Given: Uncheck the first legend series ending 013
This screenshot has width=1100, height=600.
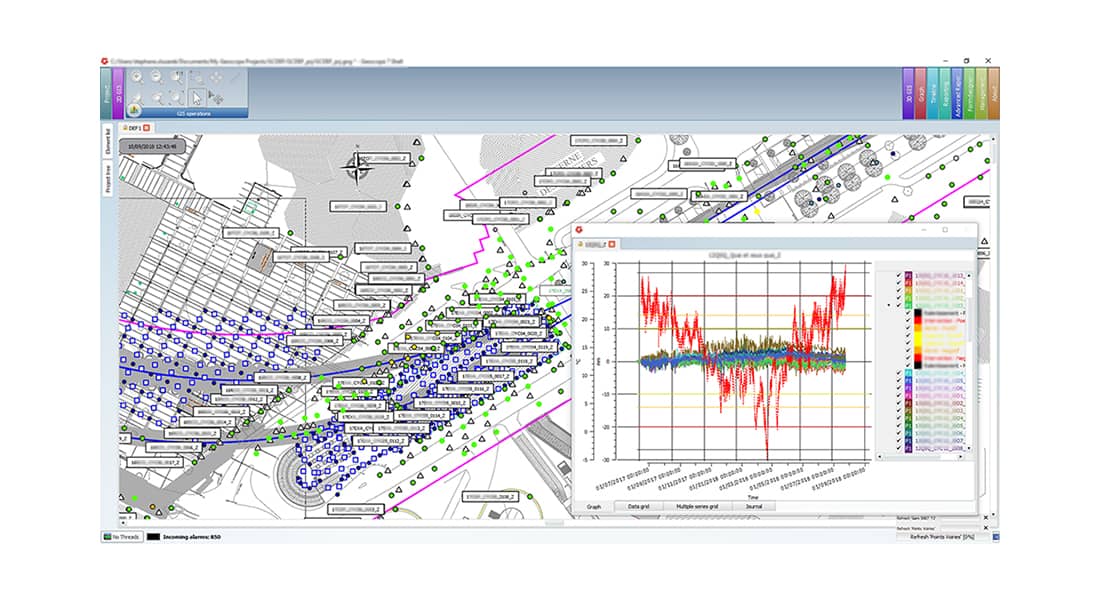Looking at the screenshot, I should coord(899,276).
